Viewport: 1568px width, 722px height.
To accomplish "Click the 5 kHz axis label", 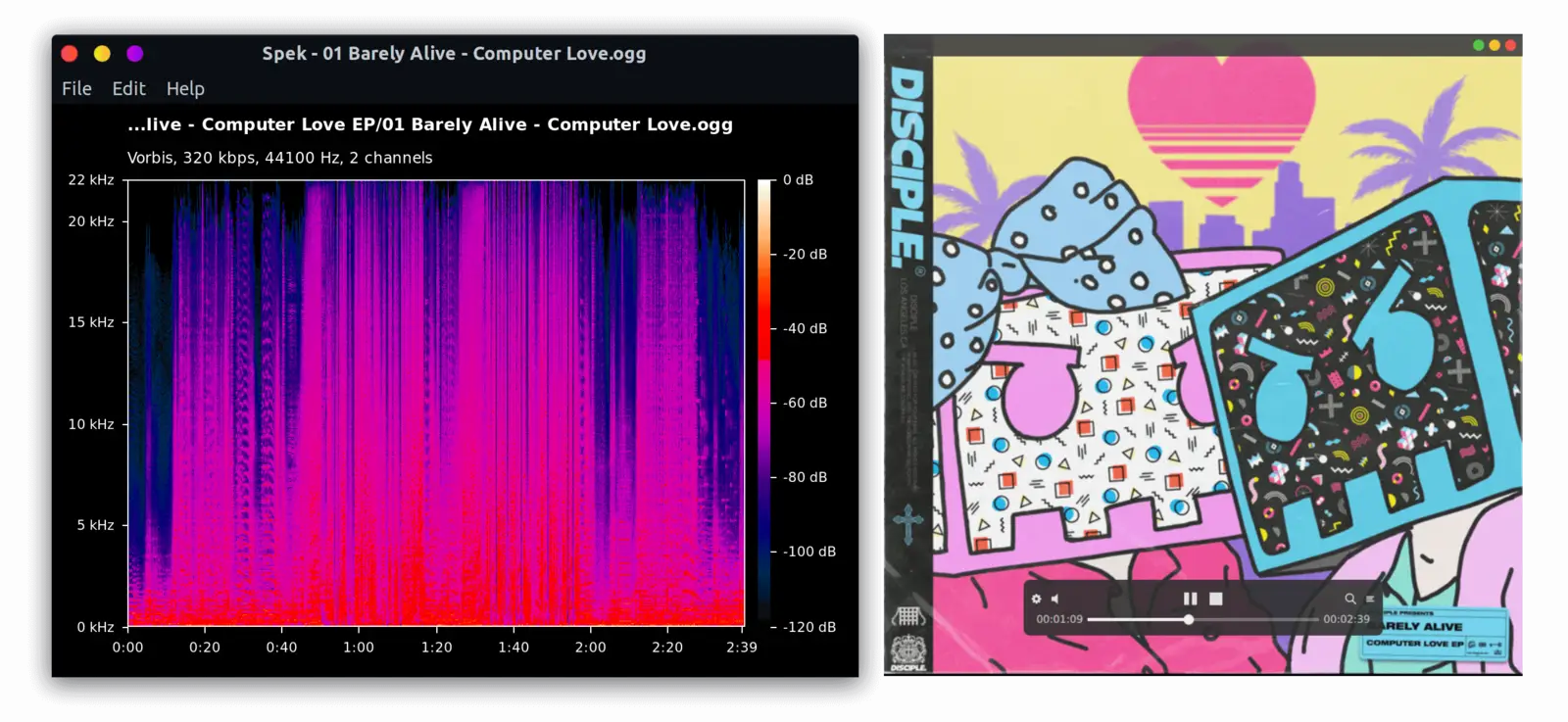I will (95, 525).
